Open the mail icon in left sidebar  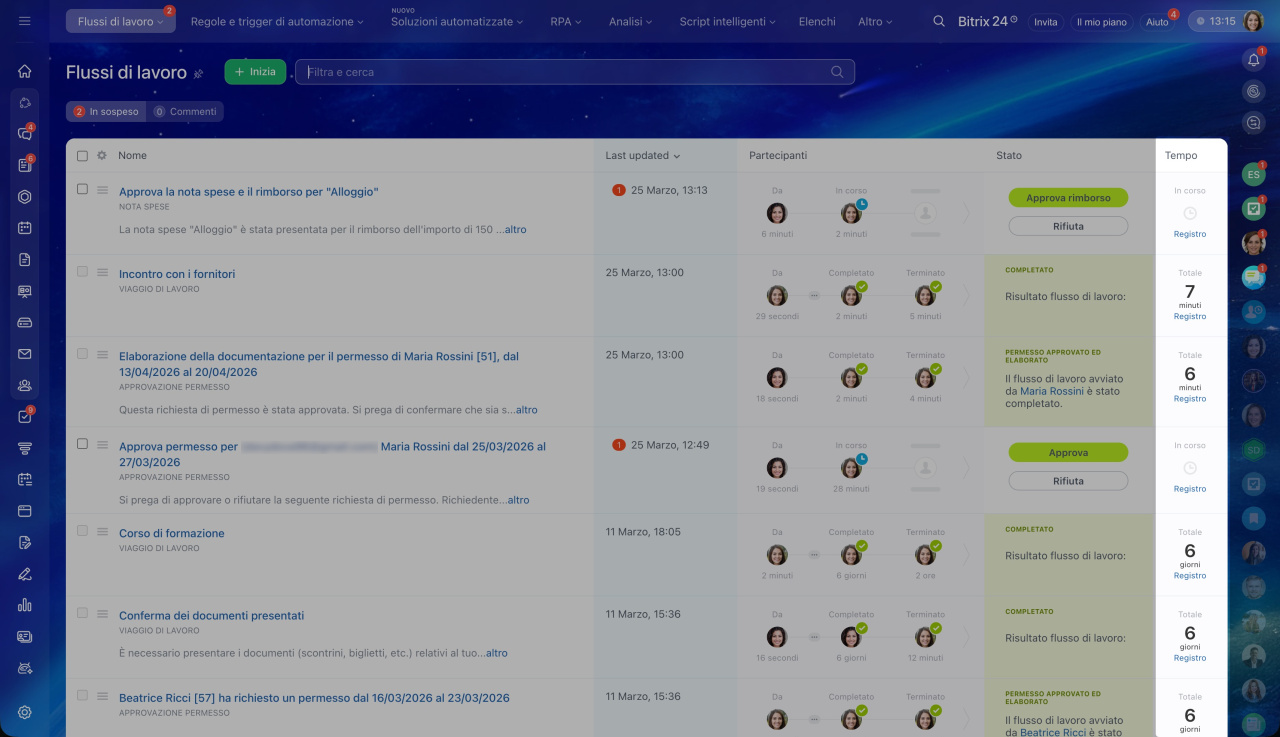pyautogui.click(x=25, y=354)
